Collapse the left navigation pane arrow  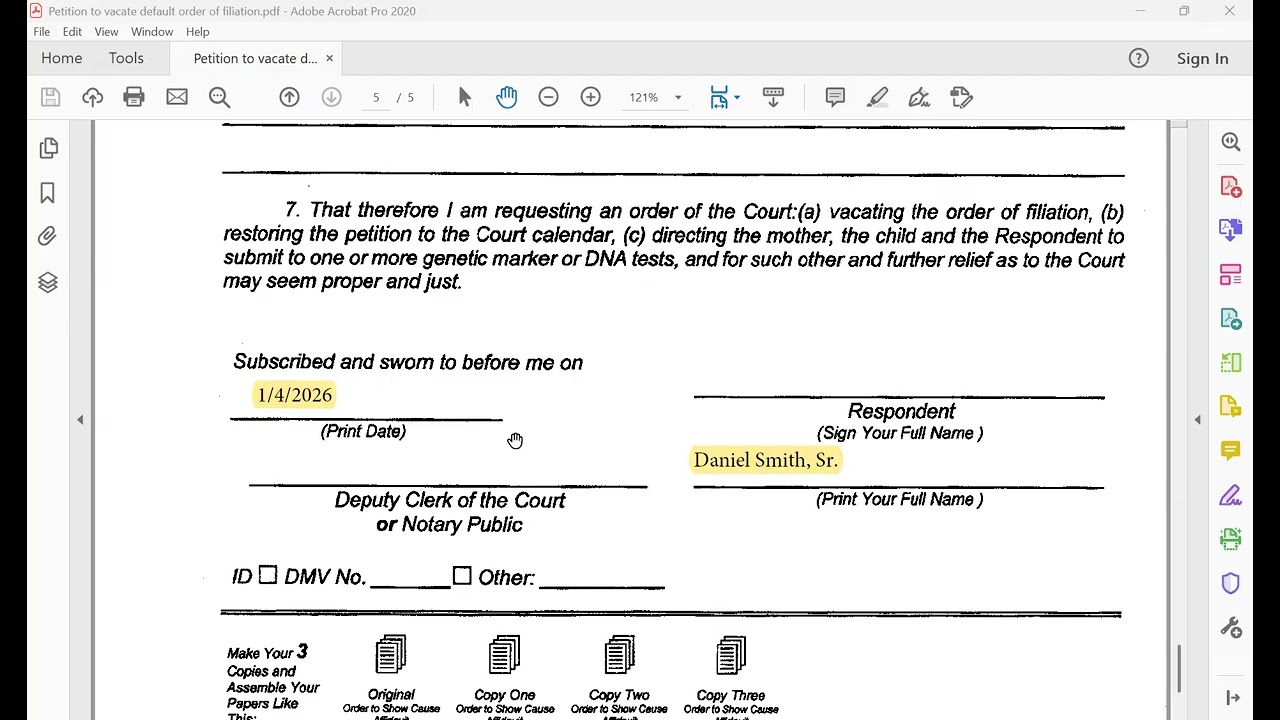[x=80, y=420]
